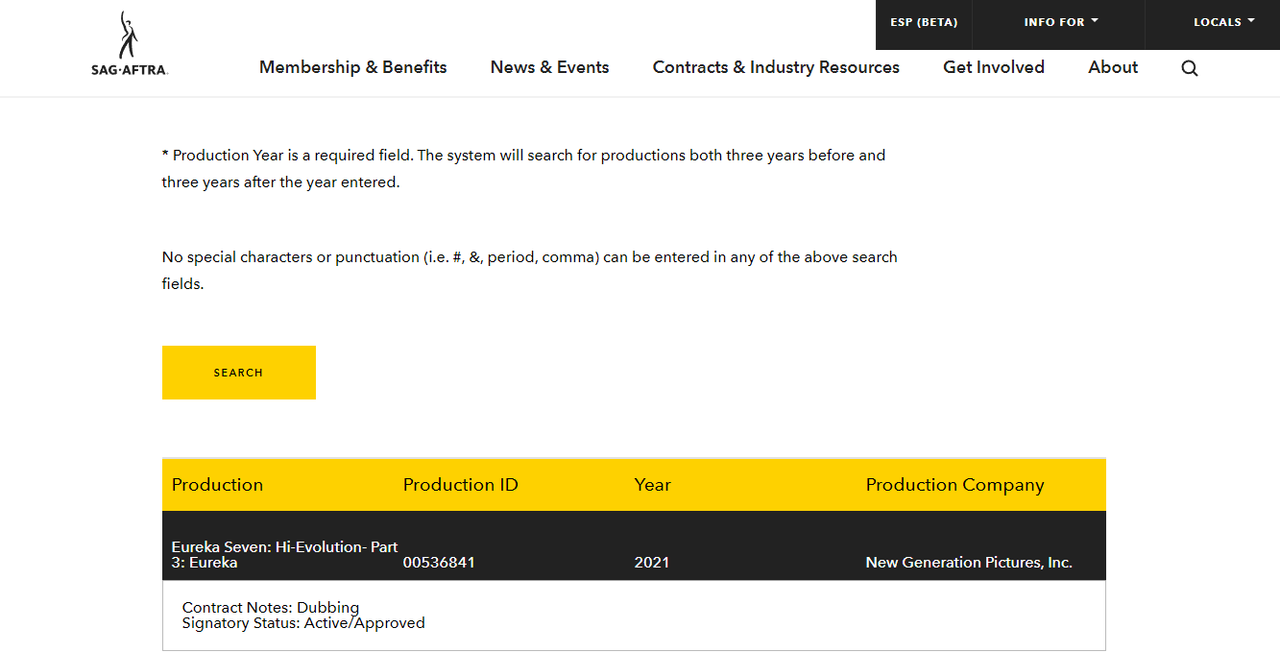Click the Year column header
This screenshot has height=653, width=1280.
point(652,485)
